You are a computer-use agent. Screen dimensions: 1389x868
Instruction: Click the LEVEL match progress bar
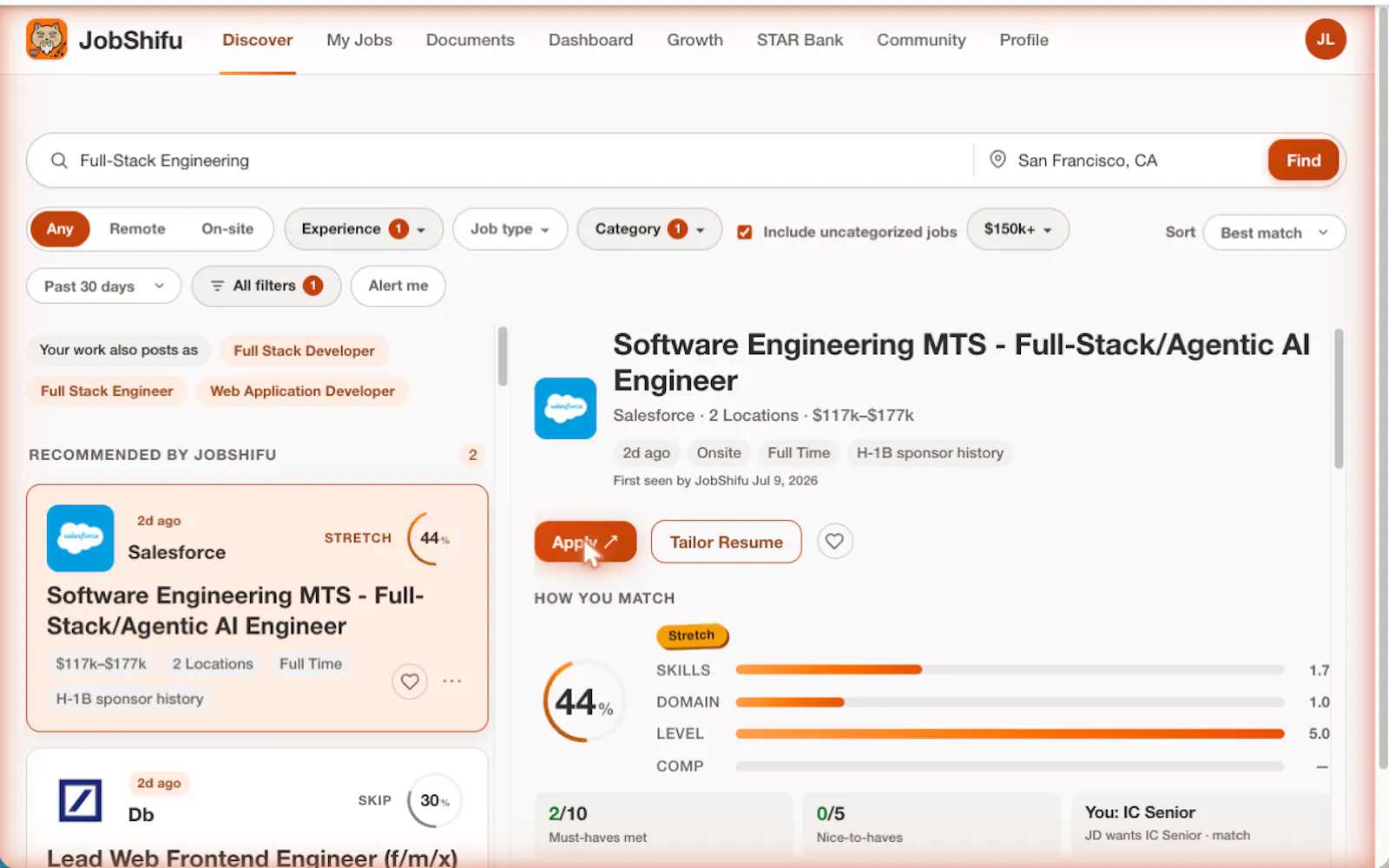point(1010,733)
